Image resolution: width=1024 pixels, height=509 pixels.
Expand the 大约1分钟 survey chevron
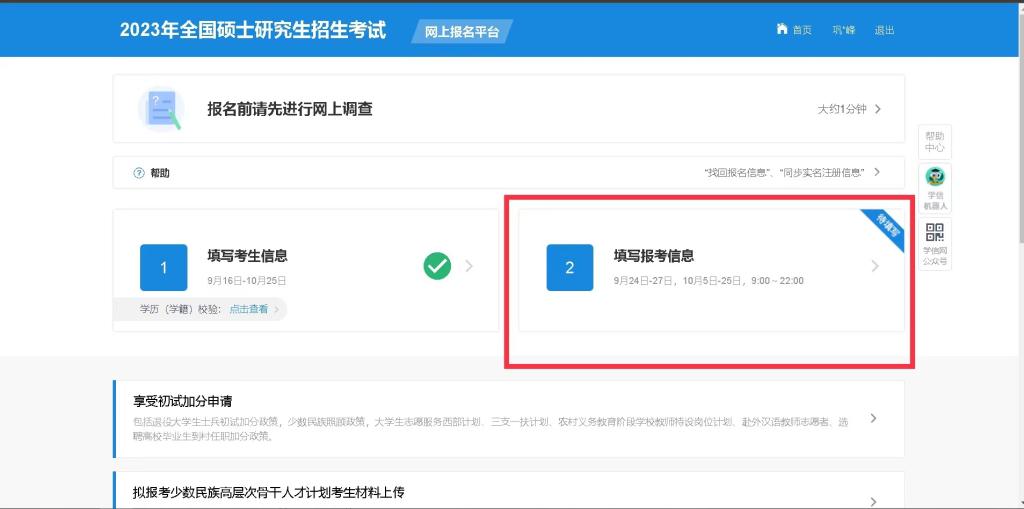pos(877,109)
